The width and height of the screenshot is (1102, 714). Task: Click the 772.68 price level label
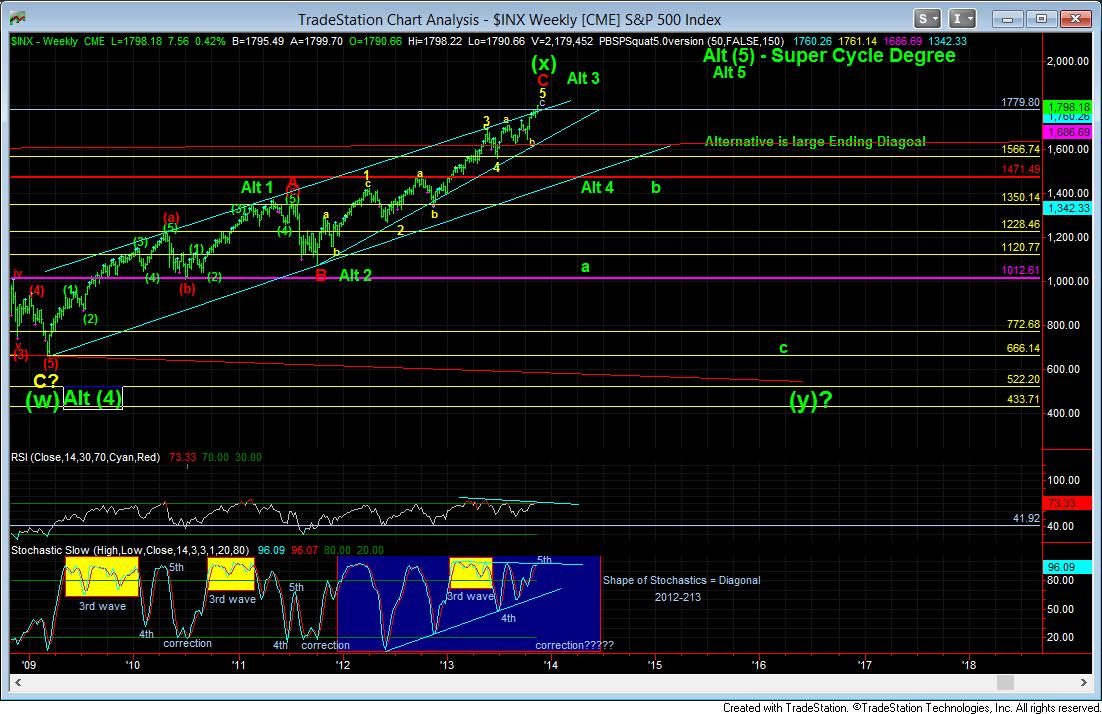[x=1023, y=324]
